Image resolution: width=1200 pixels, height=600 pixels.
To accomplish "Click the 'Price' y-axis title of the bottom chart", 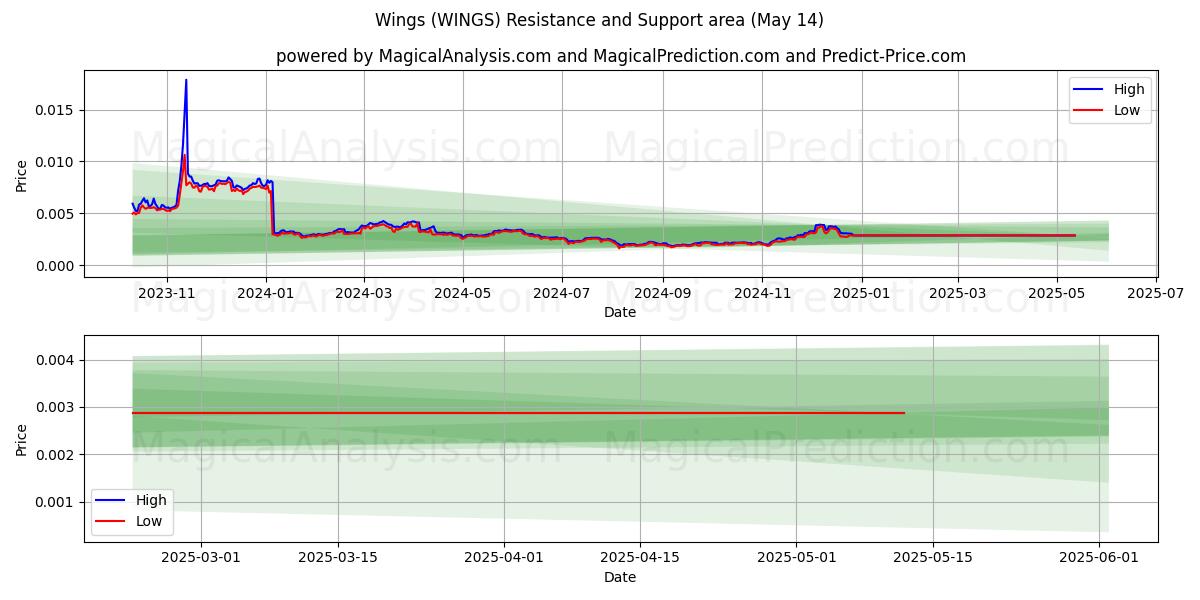I will click(x=22, y=439).
